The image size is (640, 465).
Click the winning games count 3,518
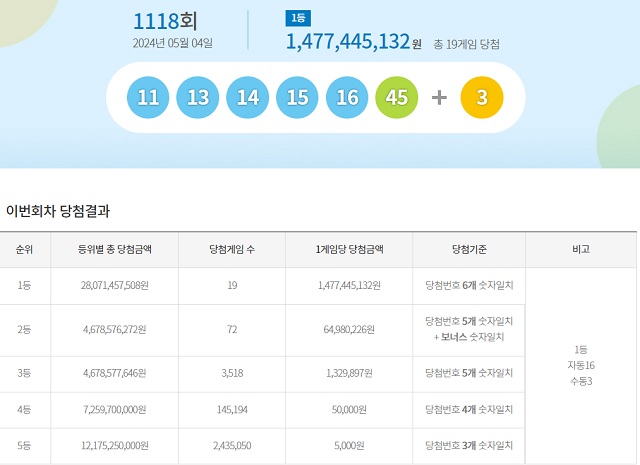pyautogui.click(x=232, y=373)
